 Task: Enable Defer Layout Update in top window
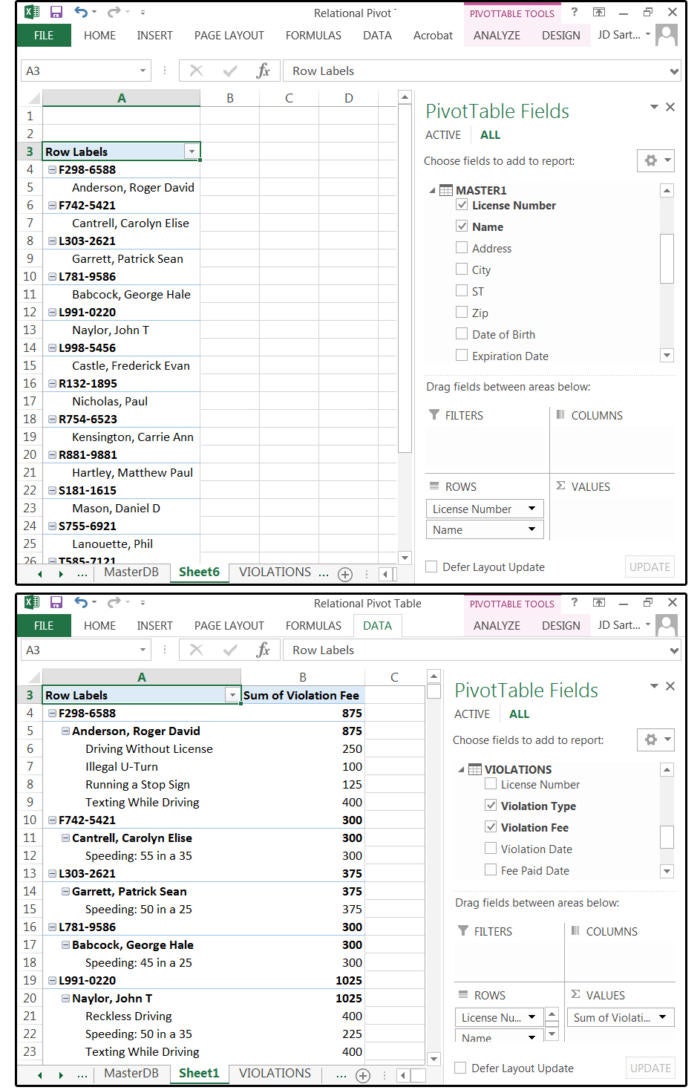pos(431,567)
